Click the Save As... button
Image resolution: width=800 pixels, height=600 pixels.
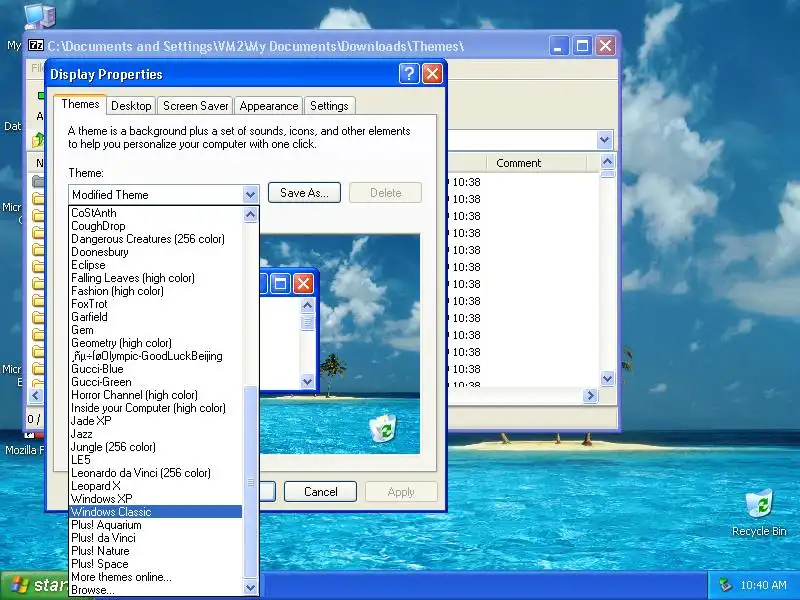coord(304,193)
